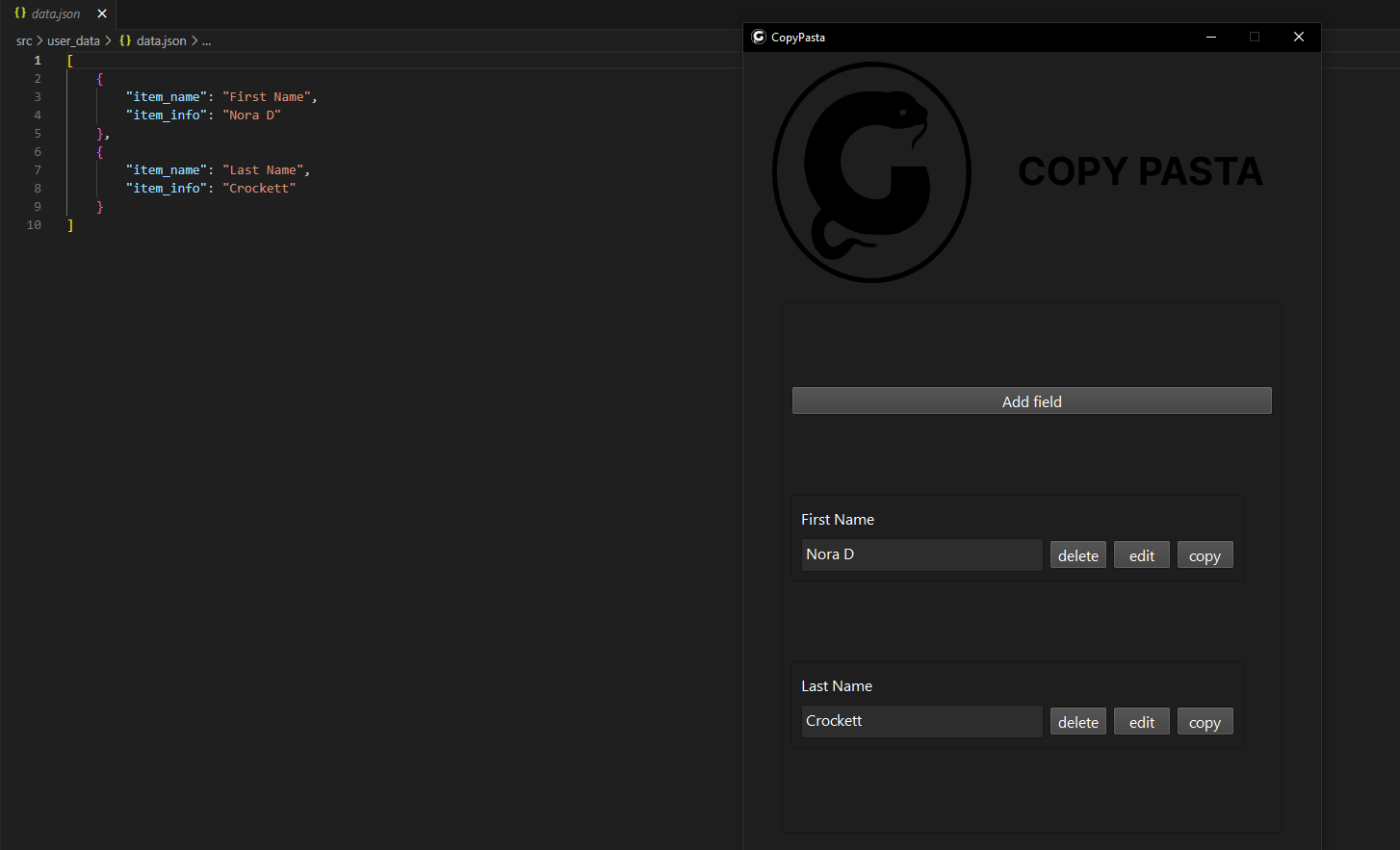The width and height of the screenshot is (1400, 850).
Task: Click the closing bracket on line 10
Action: [70, 224]
